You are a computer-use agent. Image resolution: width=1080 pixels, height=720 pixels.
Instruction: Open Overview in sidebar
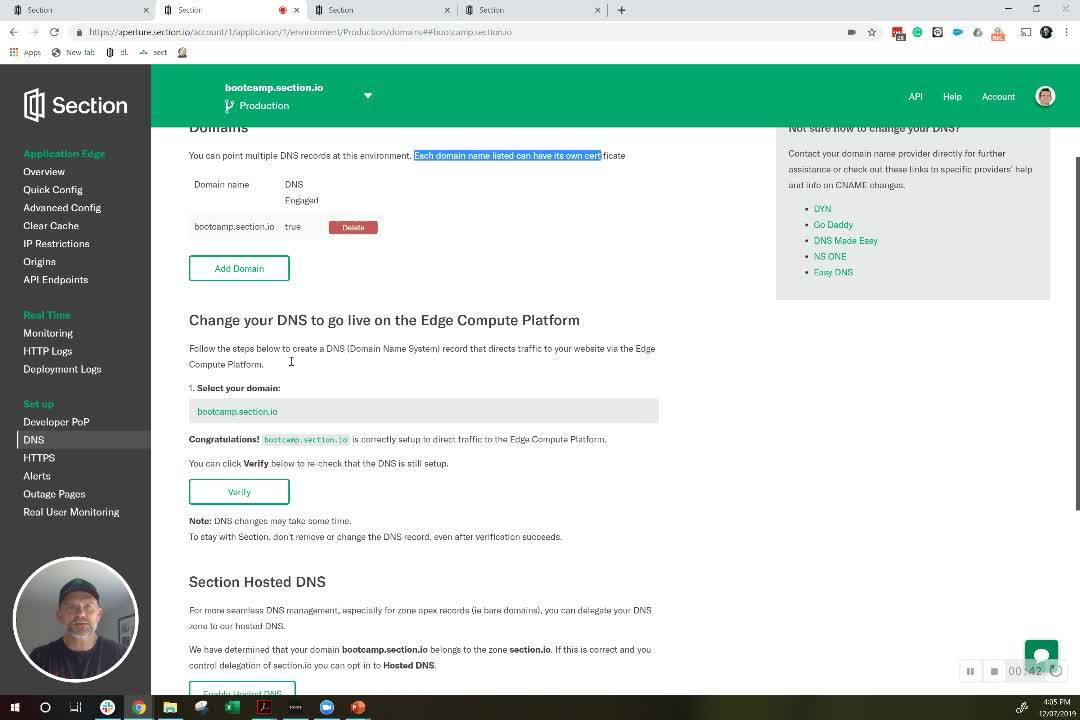point(44,172)
